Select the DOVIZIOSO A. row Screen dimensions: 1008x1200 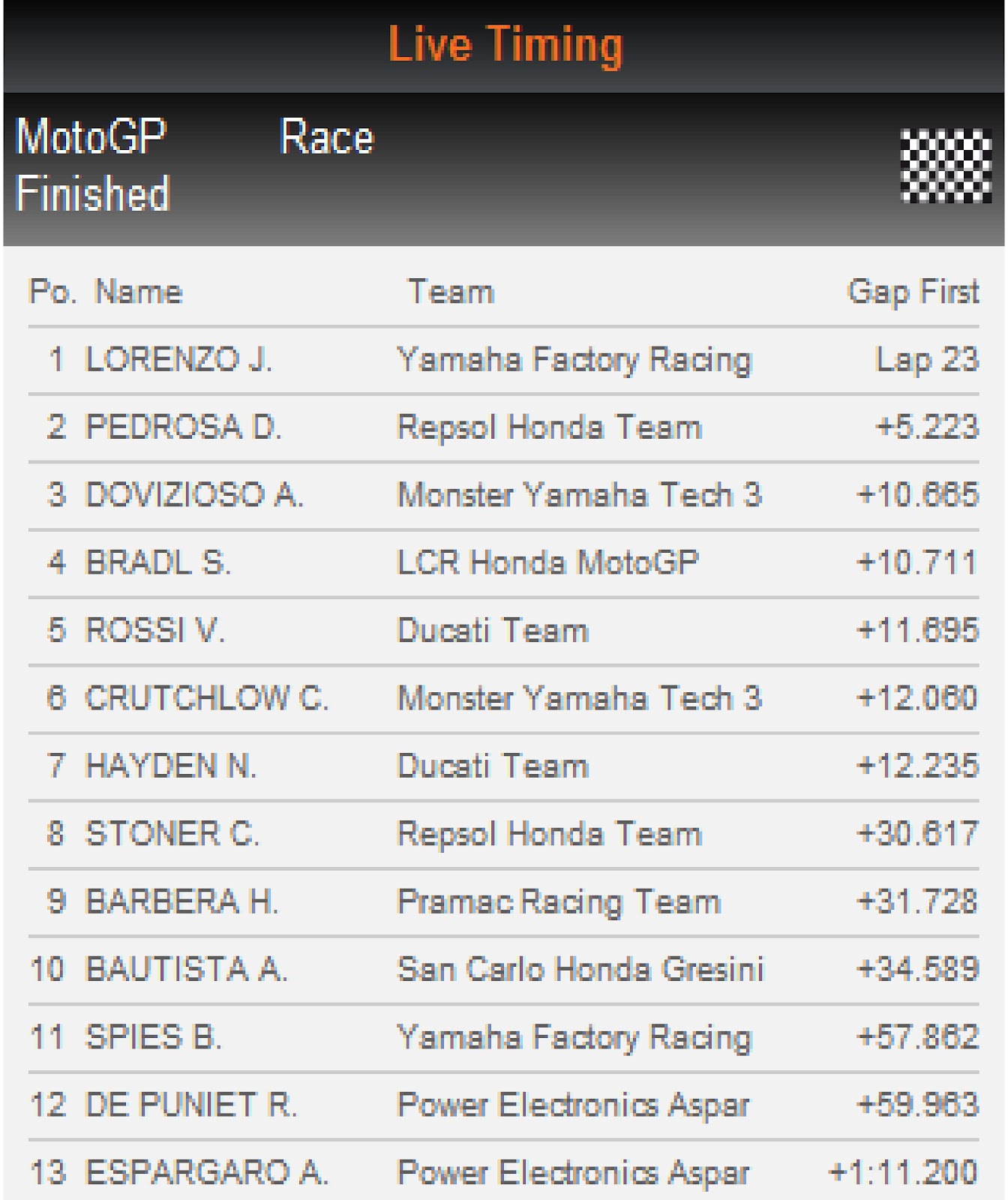(x=504, y=495)
